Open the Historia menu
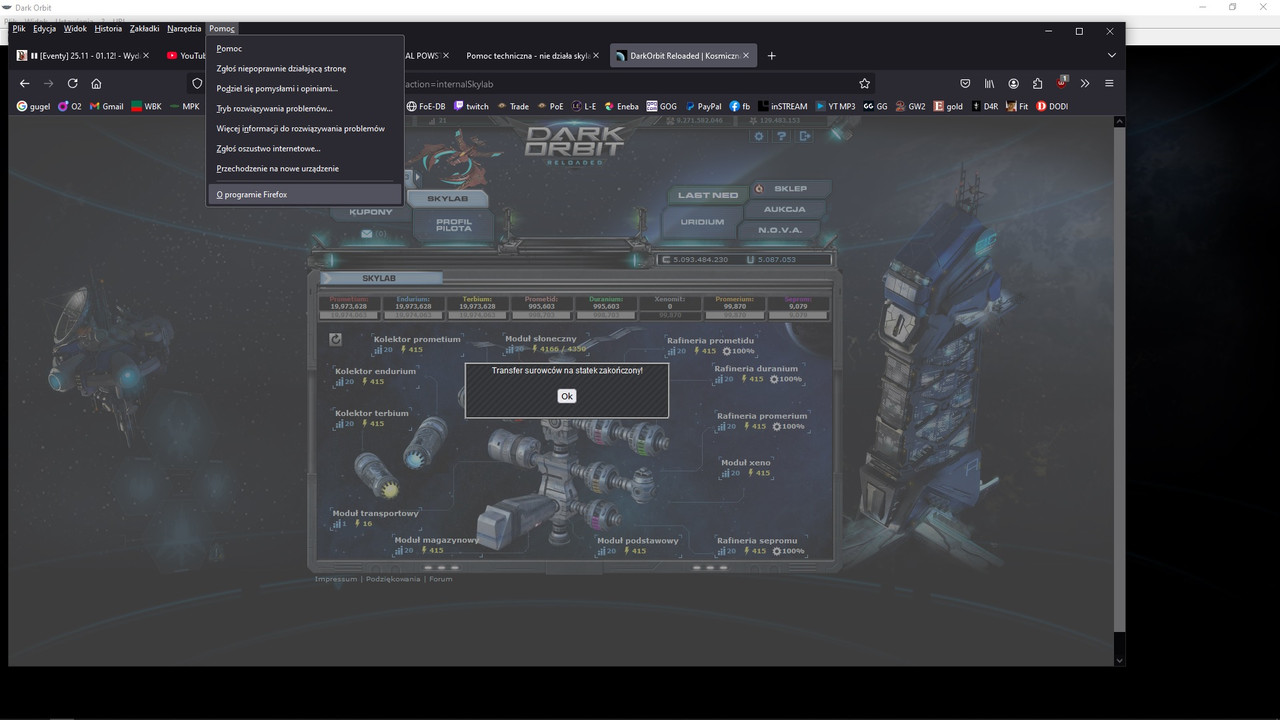Image resolution: width=1280 pixels, height=720 pixels. click(x=108, y=29)
